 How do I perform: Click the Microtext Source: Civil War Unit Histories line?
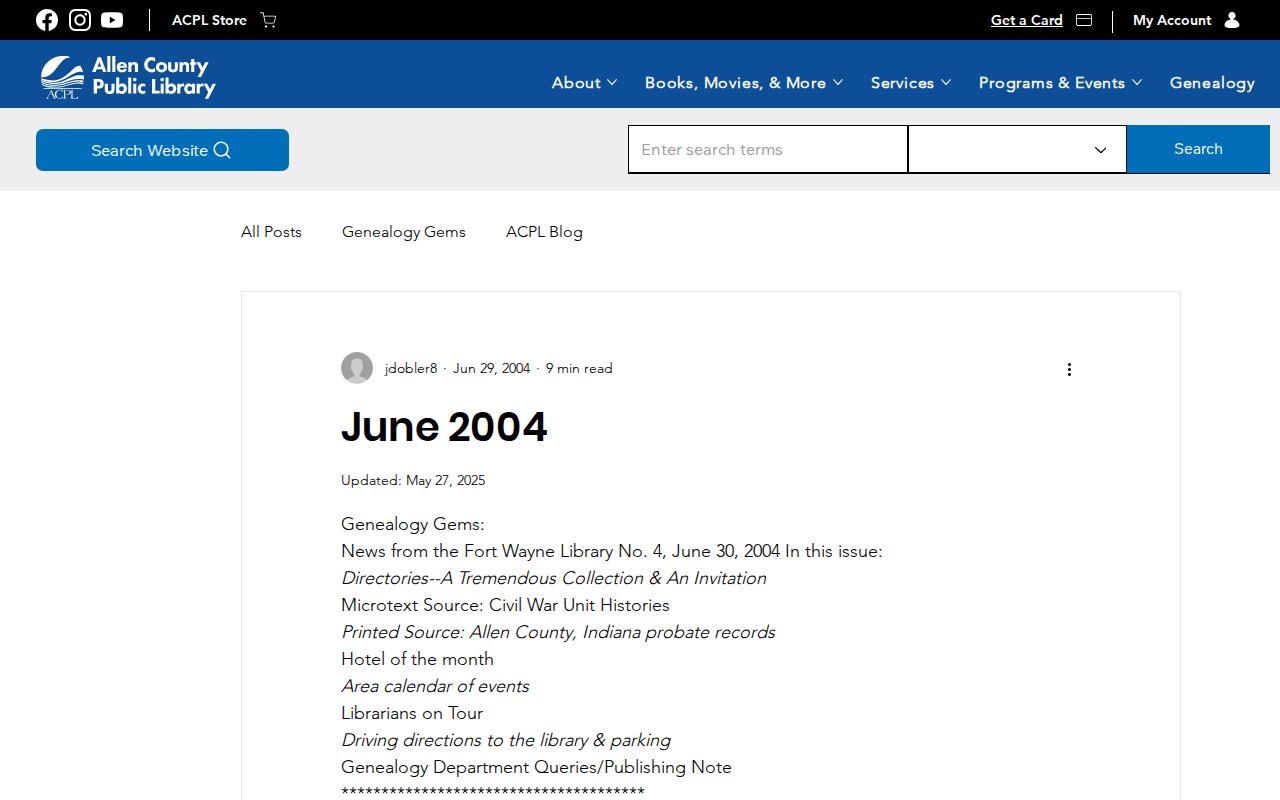tap(505, 605)
